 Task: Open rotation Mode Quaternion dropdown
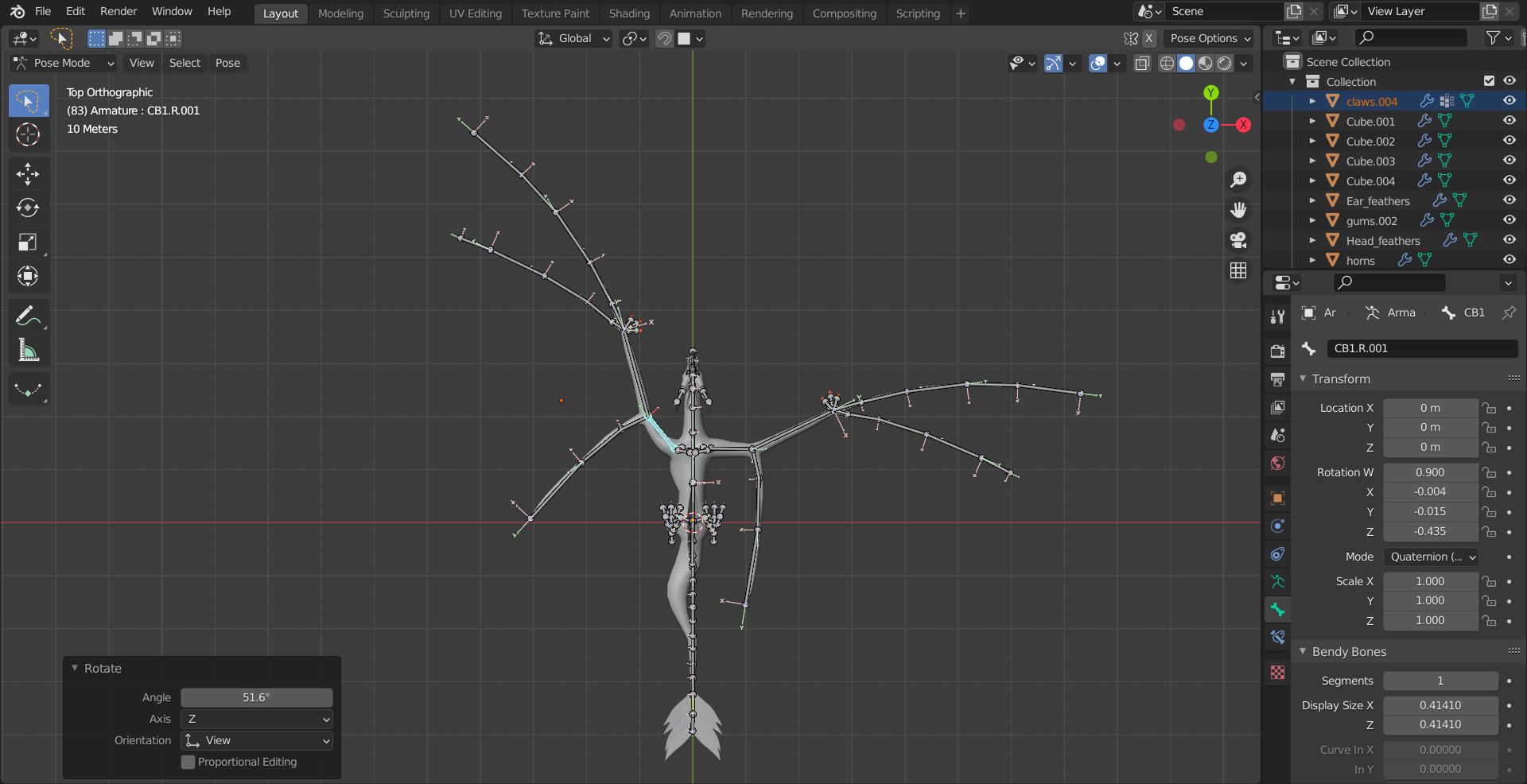(x=1431, y=557)
